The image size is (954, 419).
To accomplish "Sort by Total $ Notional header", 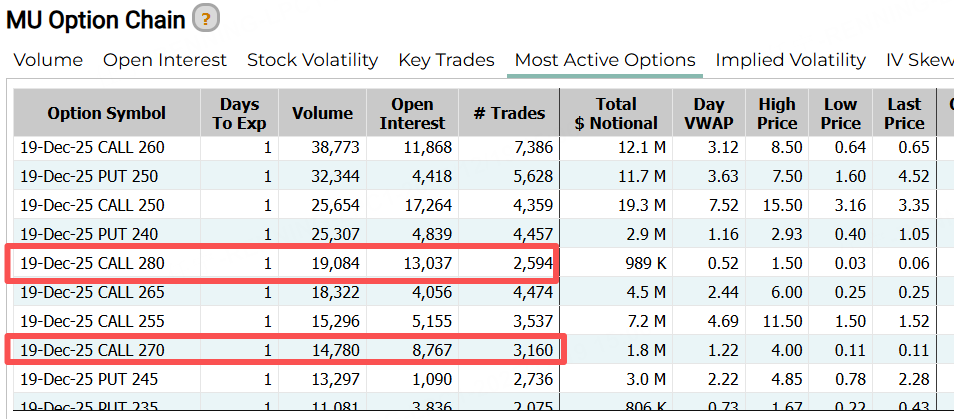I will 616,113.
